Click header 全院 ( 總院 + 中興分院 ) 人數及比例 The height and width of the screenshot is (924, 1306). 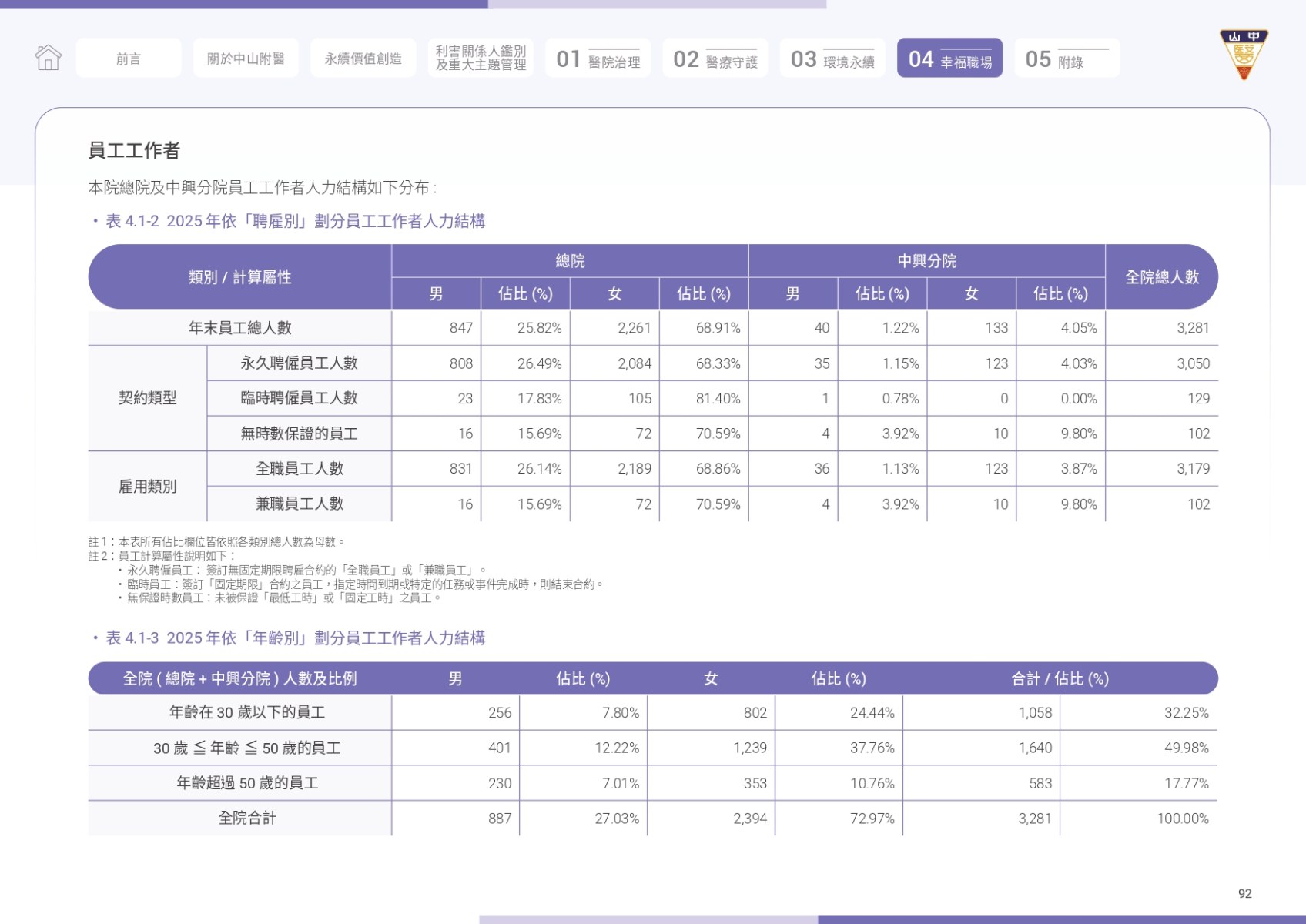[x=239, y=678]
